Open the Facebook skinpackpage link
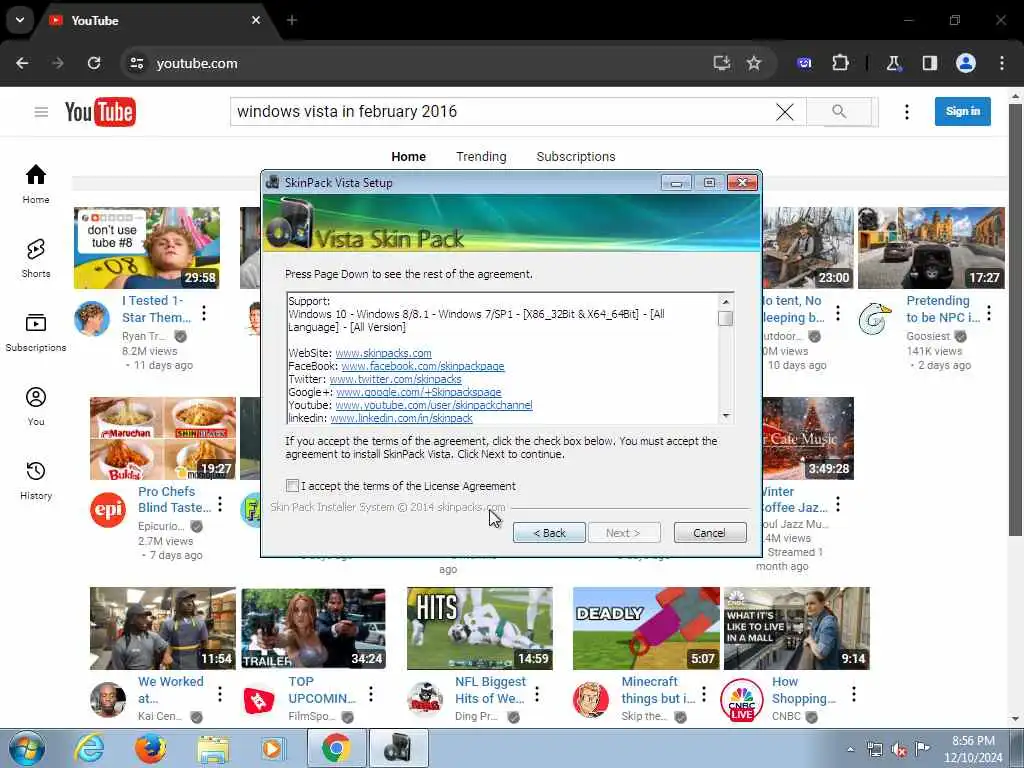This screenshot has width=1024, height=768. tap(423, 366)
